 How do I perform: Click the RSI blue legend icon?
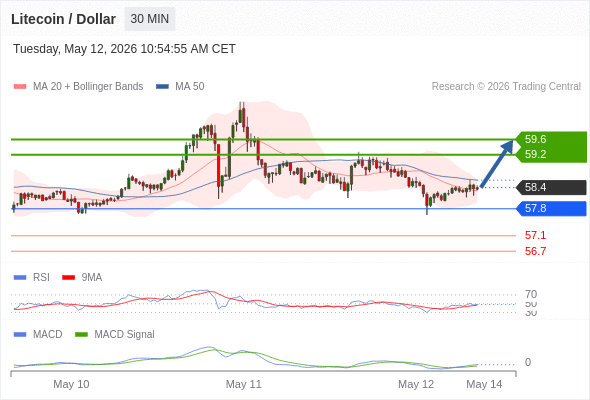(x=20, y=278)
